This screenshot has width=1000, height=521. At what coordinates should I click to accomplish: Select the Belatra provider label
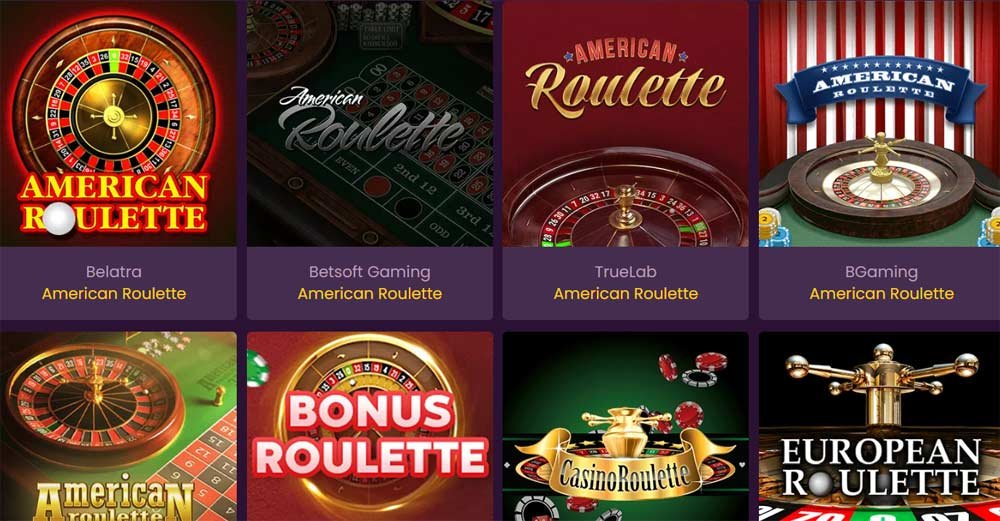coord(114,272)
